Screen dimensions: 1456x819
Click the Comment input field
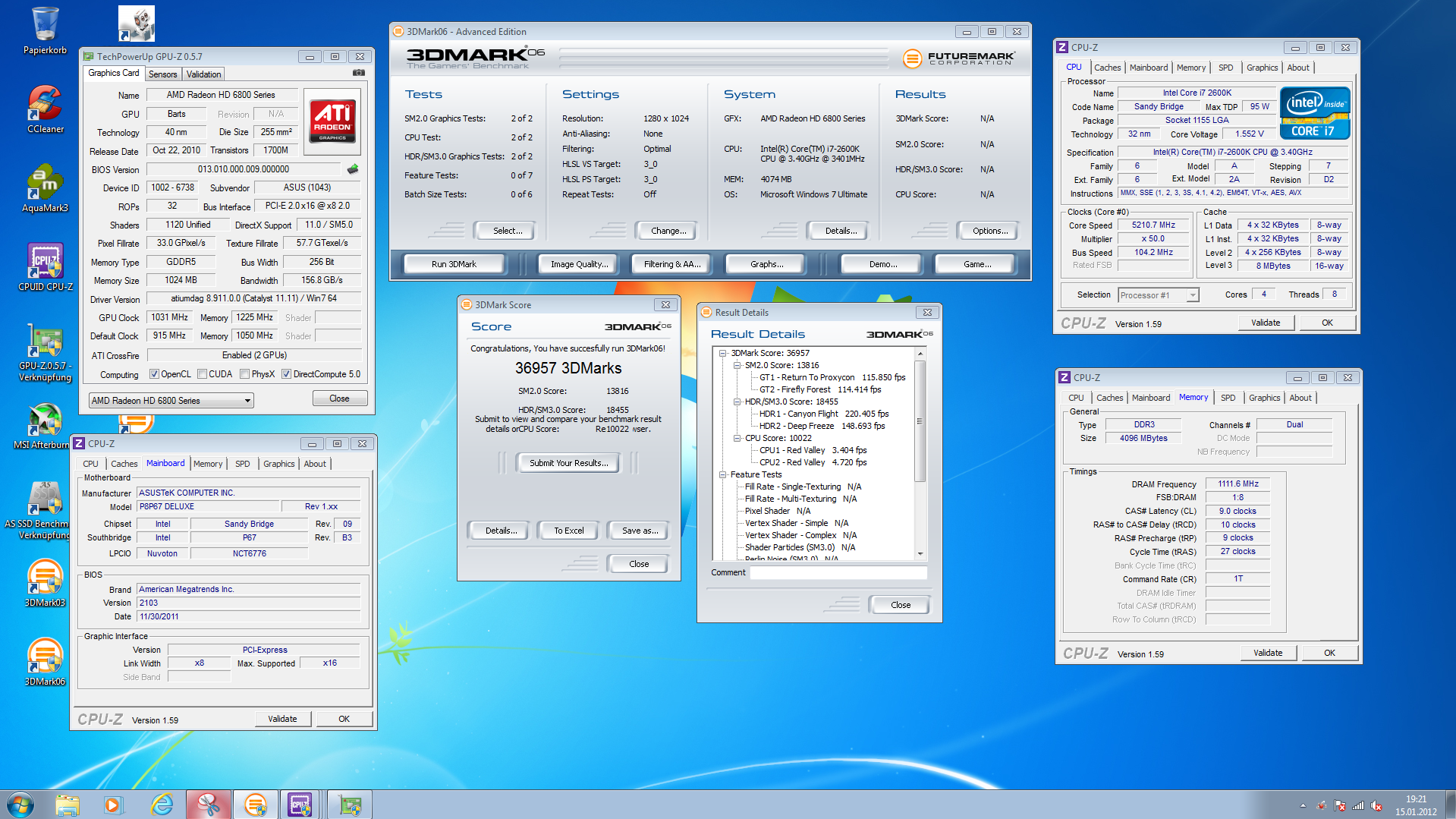pos(838,573)
